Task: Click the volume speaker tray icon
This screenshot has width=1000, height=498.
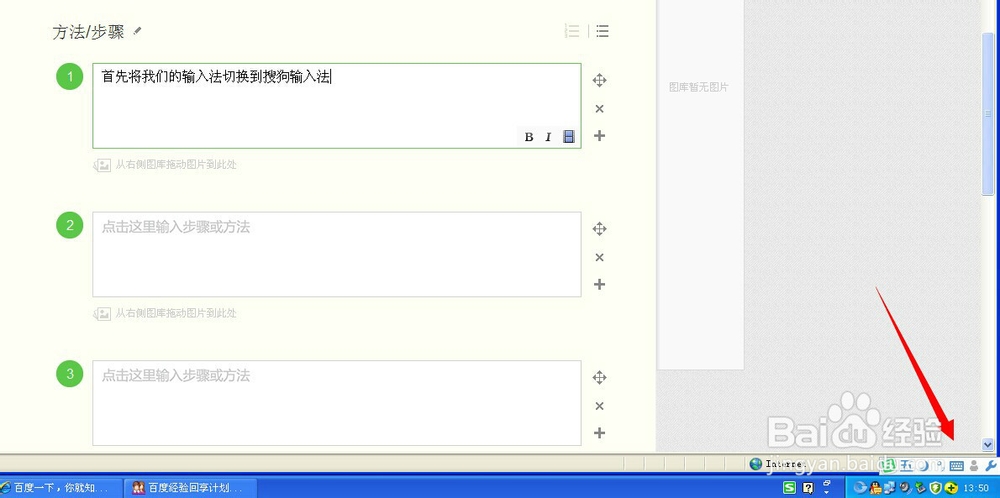Action: 905,487
